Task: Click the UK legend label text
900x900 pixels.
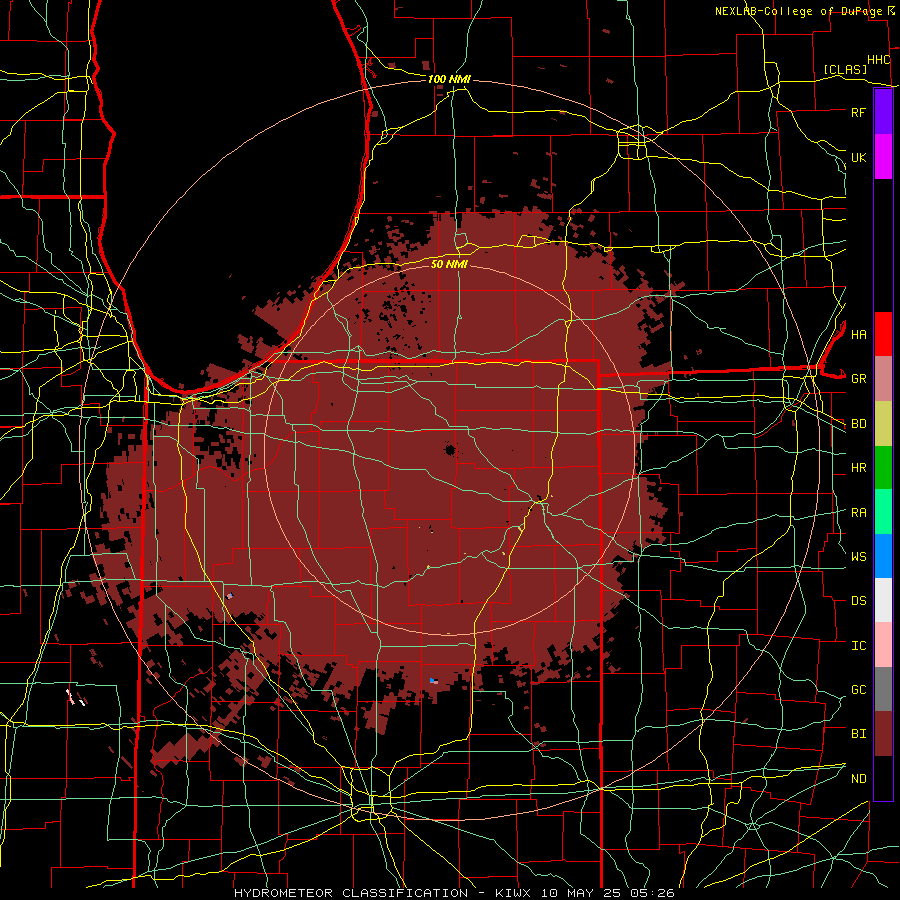Action: pos(858,157)
